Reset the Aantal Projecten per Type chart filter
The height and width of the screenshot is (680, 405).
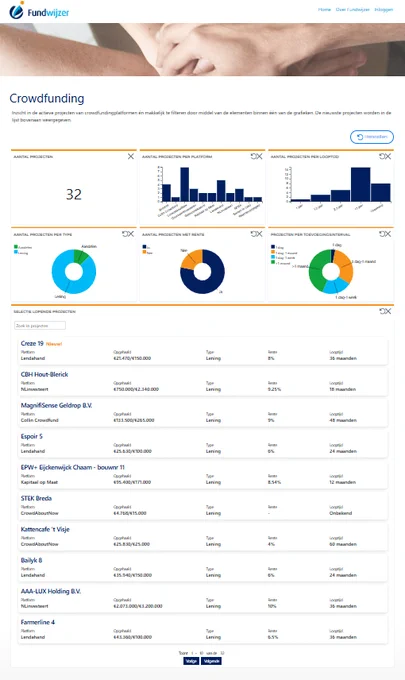[x=125, y=234]
